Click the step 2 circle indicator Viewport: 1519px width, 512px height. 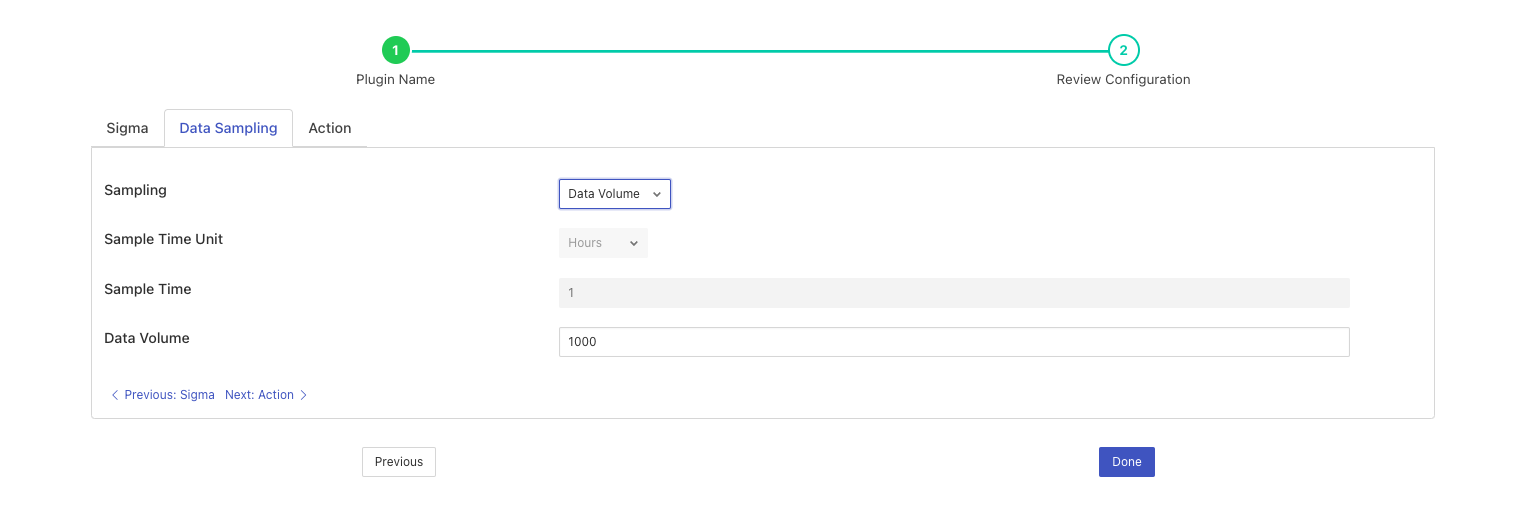coord(1123,49)
